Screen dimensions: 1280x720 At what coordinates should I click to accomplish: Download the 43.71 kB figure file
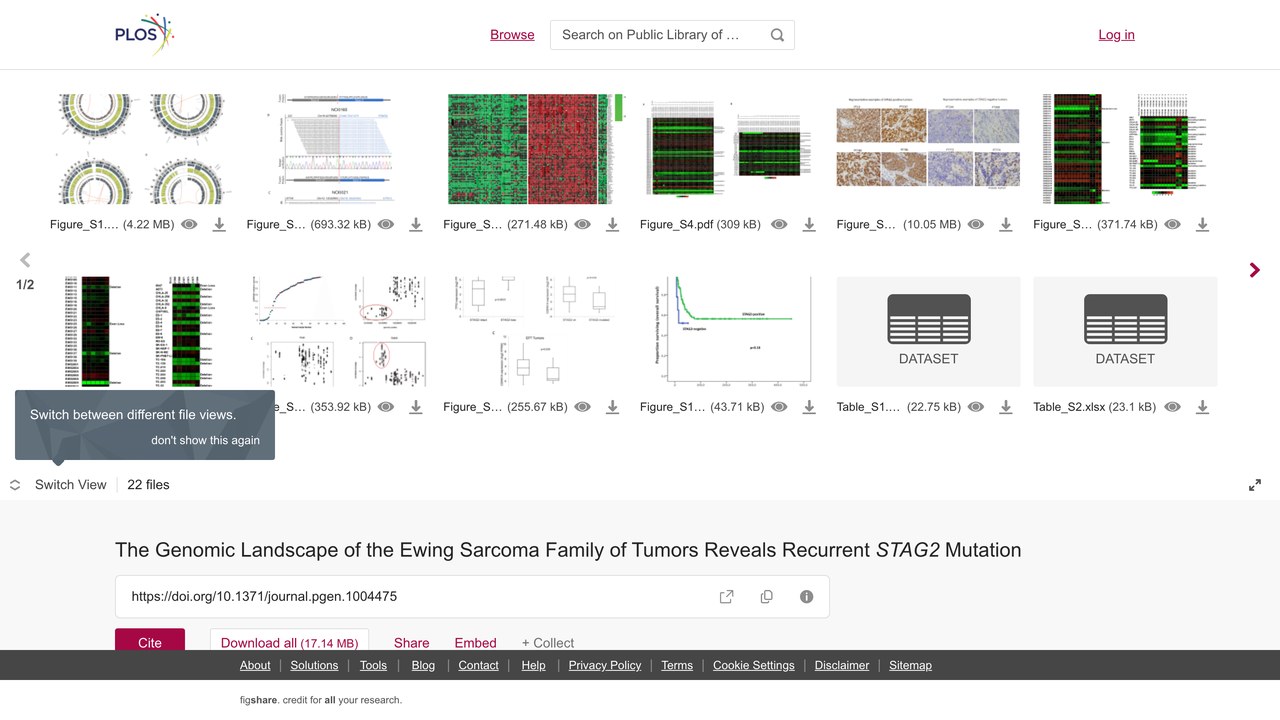click(x=809, y=407)
